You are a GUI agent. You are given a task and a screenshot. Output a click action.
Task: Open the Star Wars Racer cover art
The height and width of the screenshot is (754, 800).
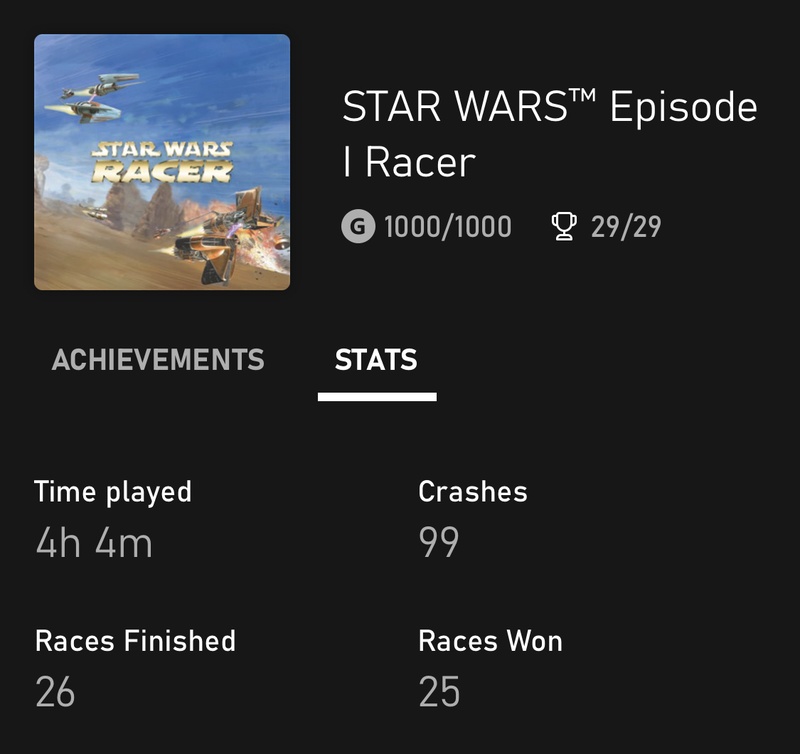click(162, 162)
